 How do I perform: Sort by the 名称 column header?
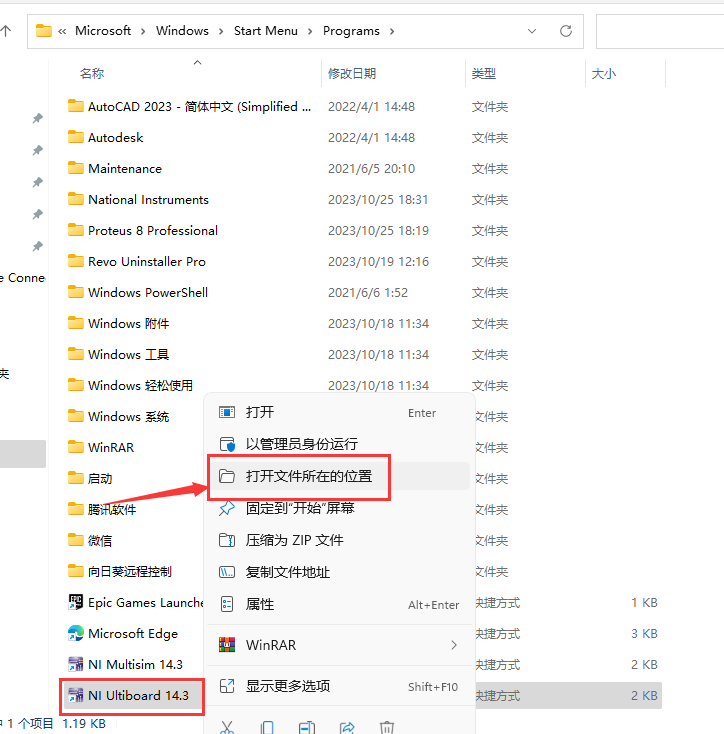click(x=92, y=73)
